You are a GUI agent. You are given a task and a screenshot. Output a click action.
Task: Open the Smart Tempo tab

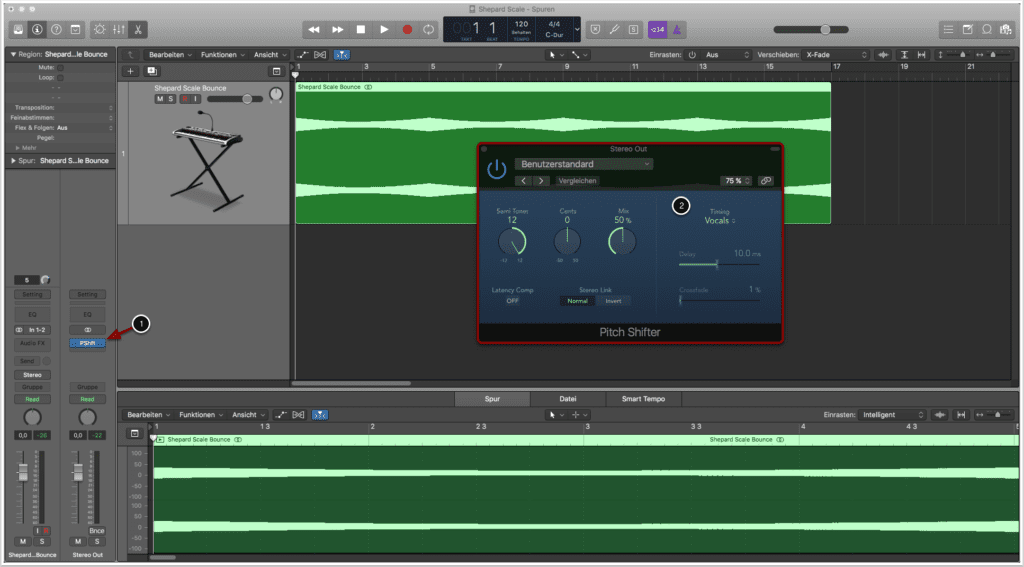tap(643, 398)
